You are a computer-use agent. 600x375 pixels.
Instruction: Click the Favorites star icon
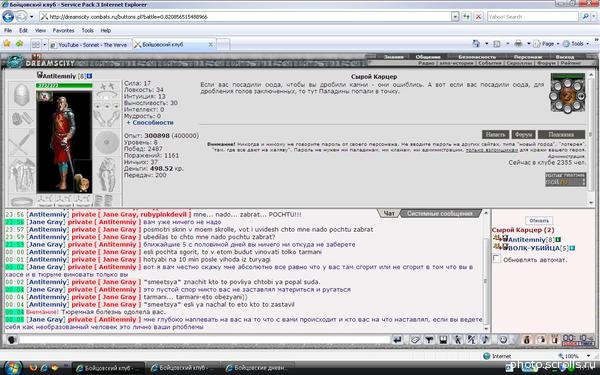7,44
